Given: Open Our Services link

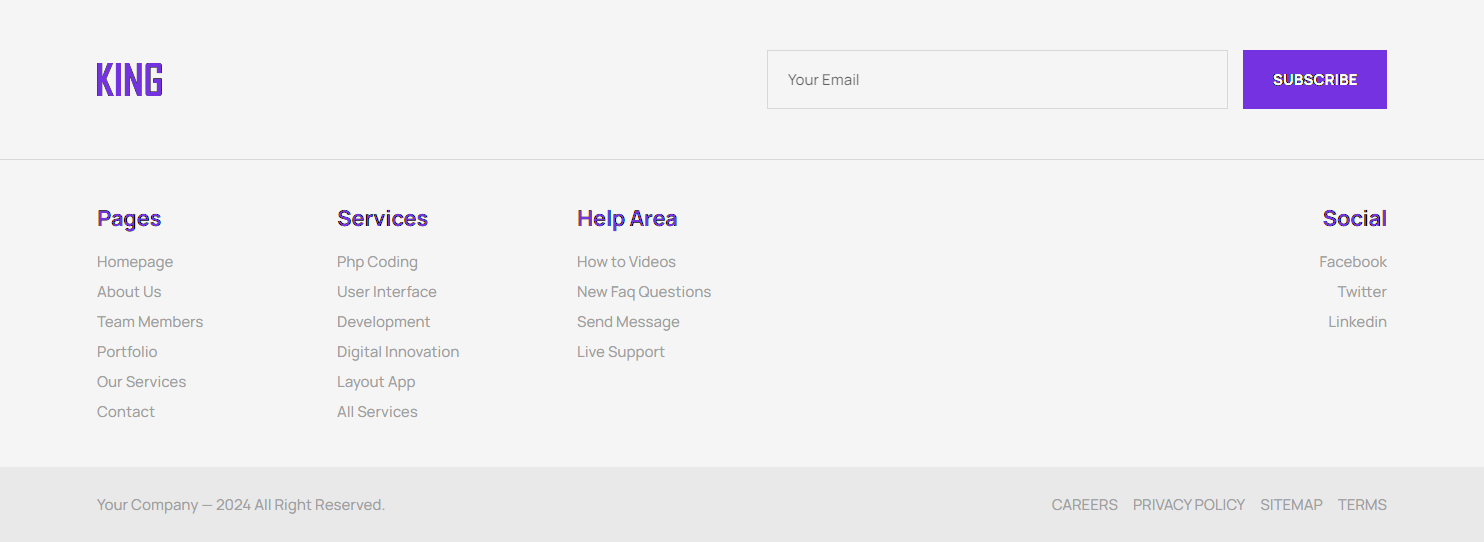Looking at the screenshot, I should (141, 382).
